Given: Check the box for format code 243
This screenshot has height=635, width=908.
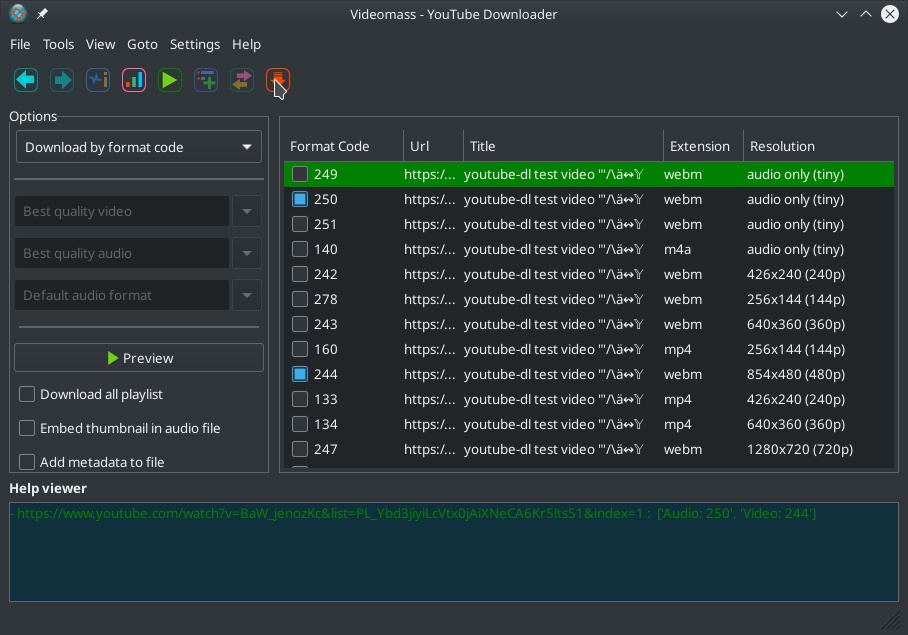Looking at the screenshot, I should point(300,324).
